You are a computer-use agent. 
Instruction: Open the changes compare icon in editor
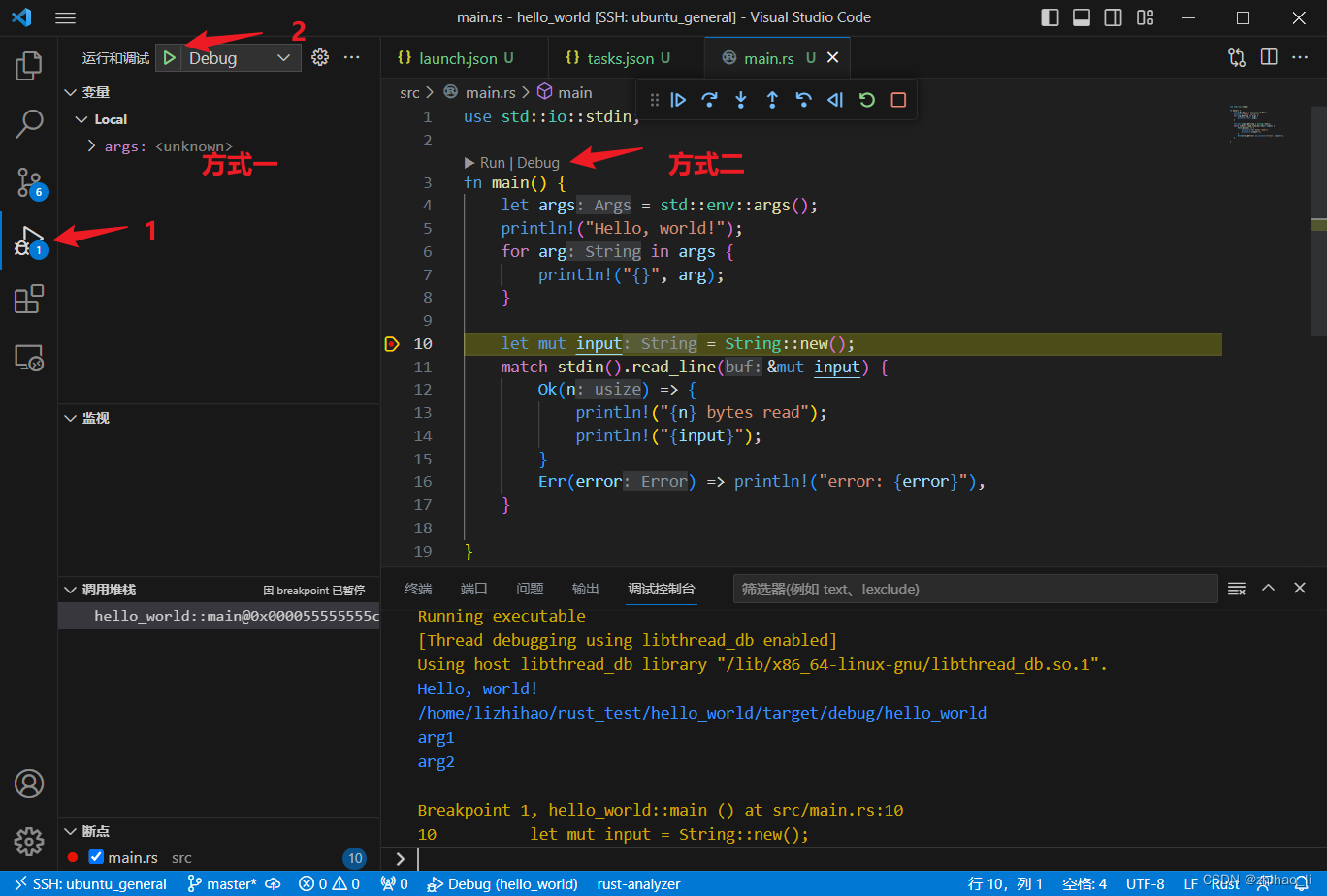pos(1237,57)
